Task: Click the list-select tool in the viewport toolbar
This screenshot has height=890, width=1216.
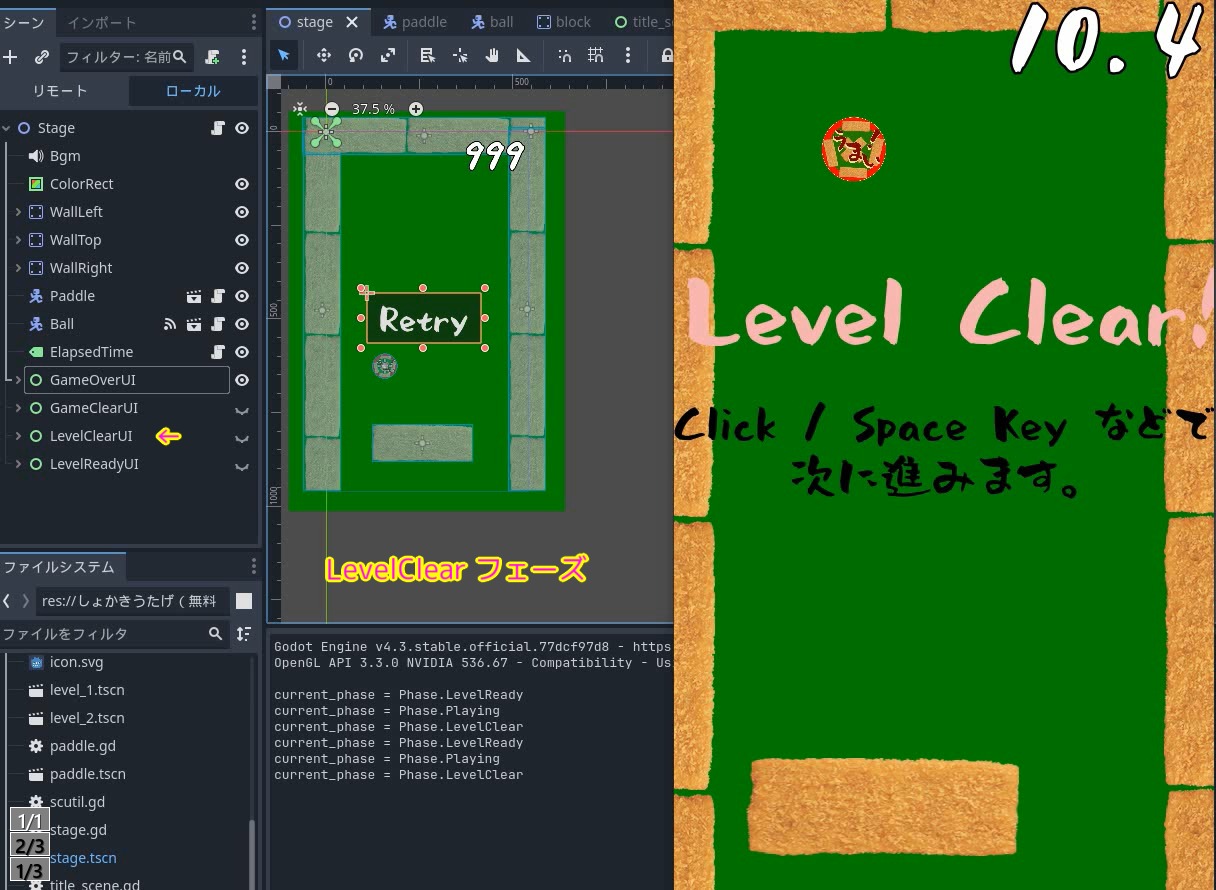Action: click(x=428, y=55)
